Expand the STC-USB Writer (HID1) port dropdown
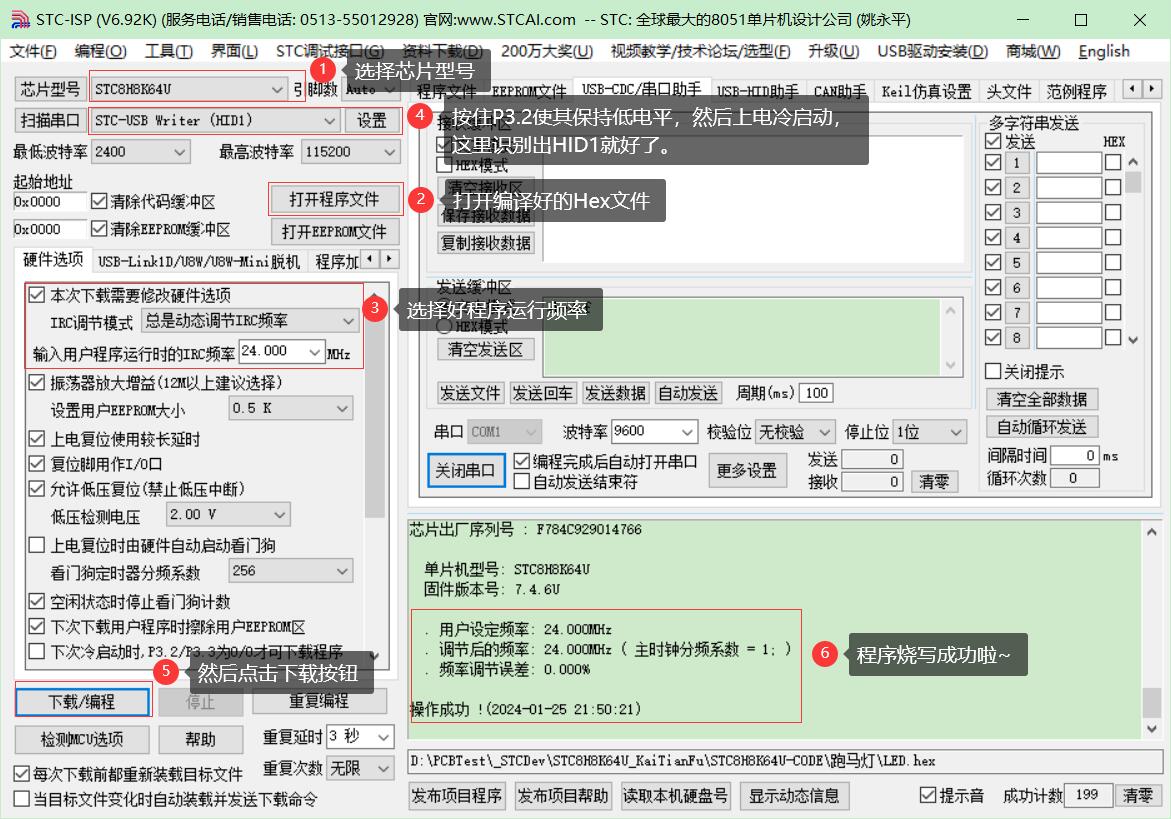Image resolution: width=1171 pixels, height=819 pixels. point(329,120)
